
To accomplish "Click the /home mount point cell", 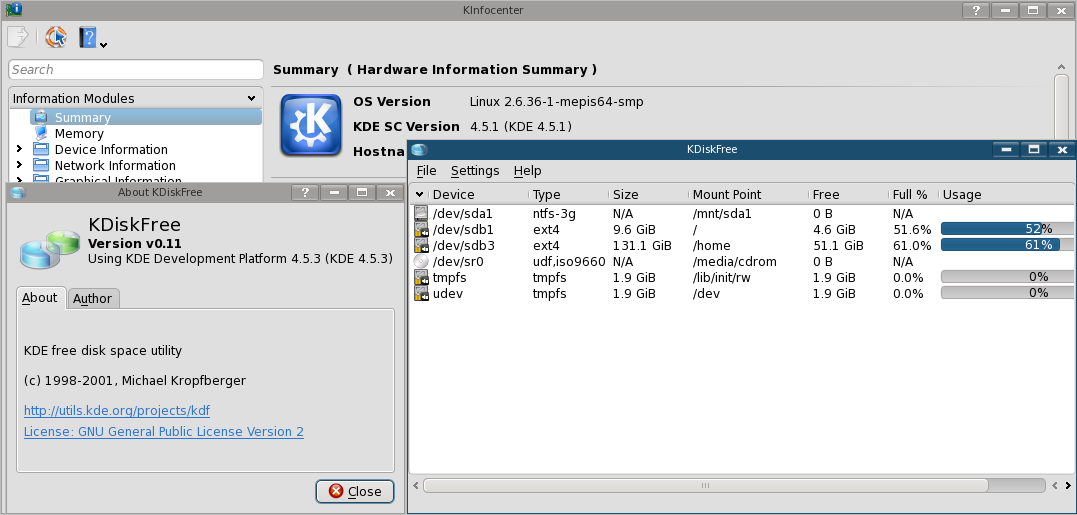I will (x=712, y=245).
